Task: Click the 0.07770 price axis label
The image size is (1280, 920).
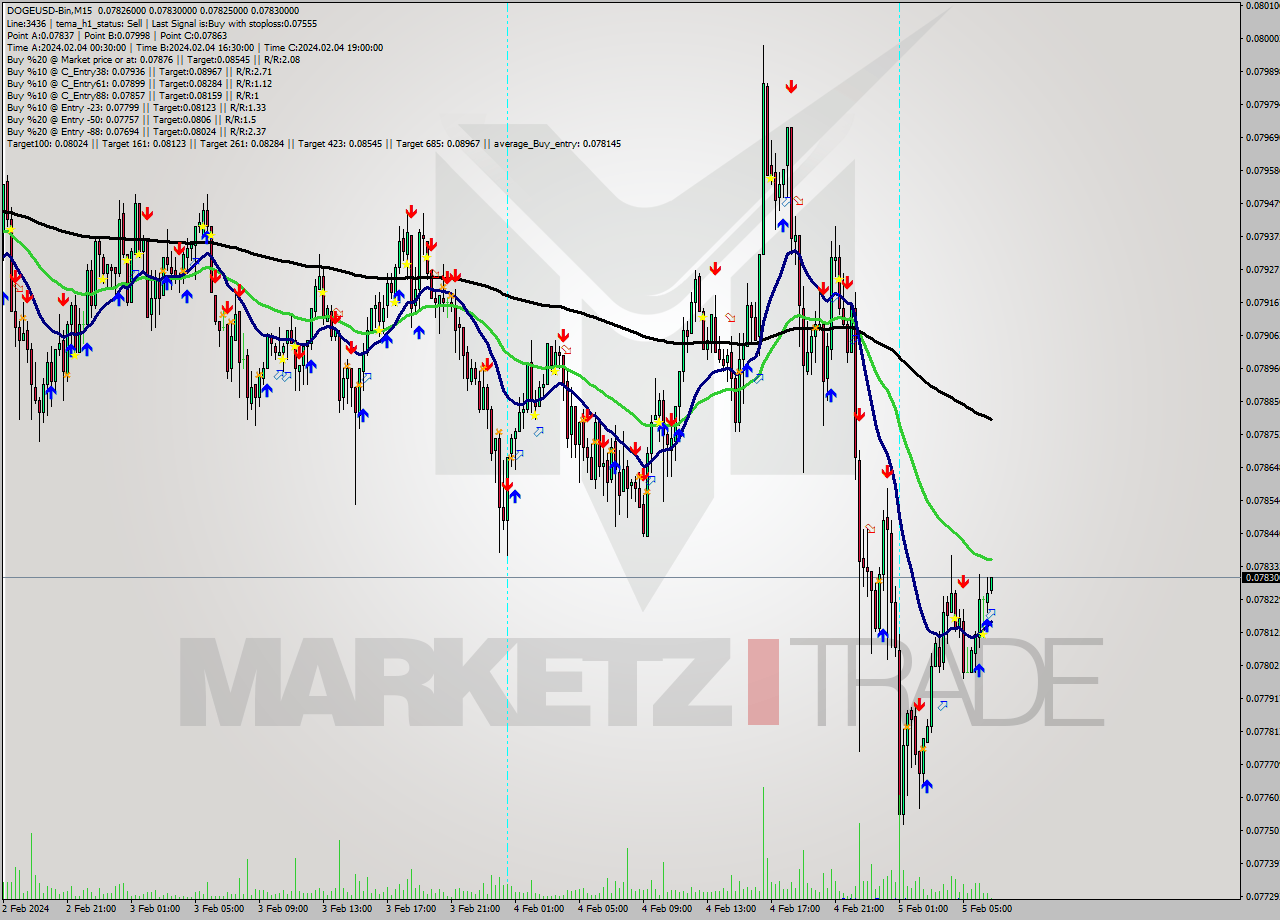Action: pos(1262,764)
